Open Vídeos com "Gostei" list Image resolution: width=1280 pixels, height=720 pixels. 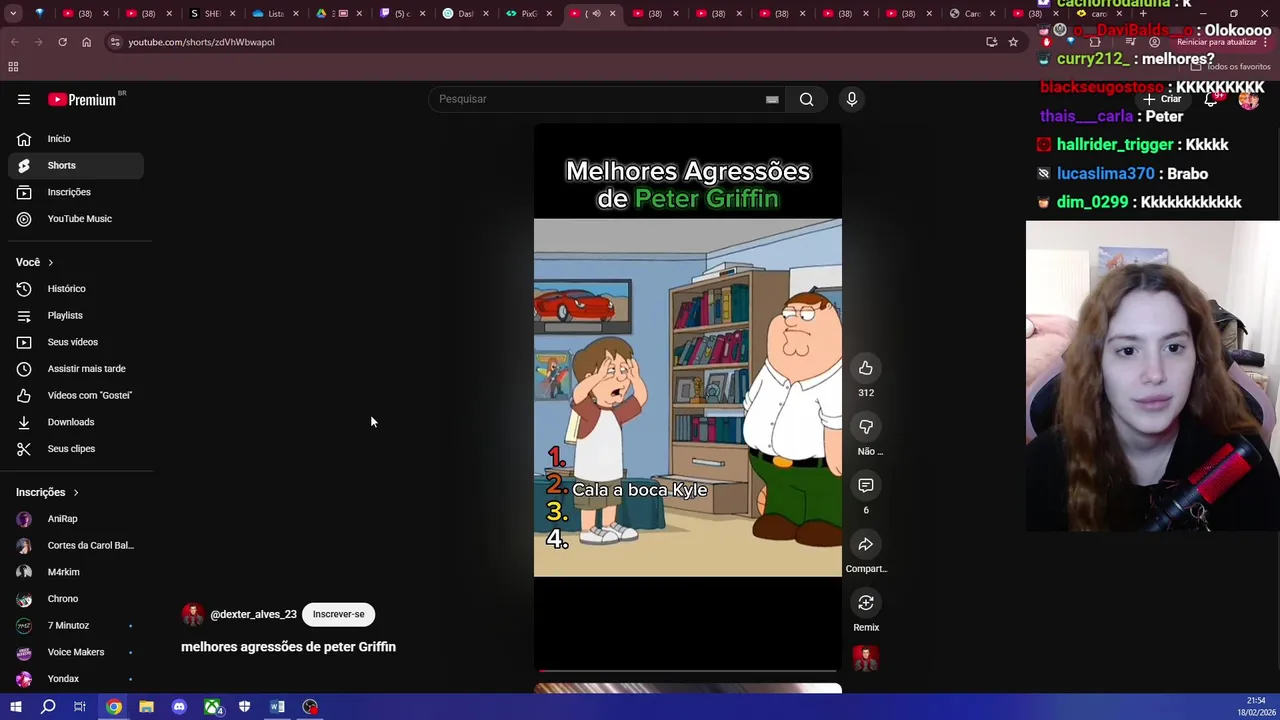(76, 395)
